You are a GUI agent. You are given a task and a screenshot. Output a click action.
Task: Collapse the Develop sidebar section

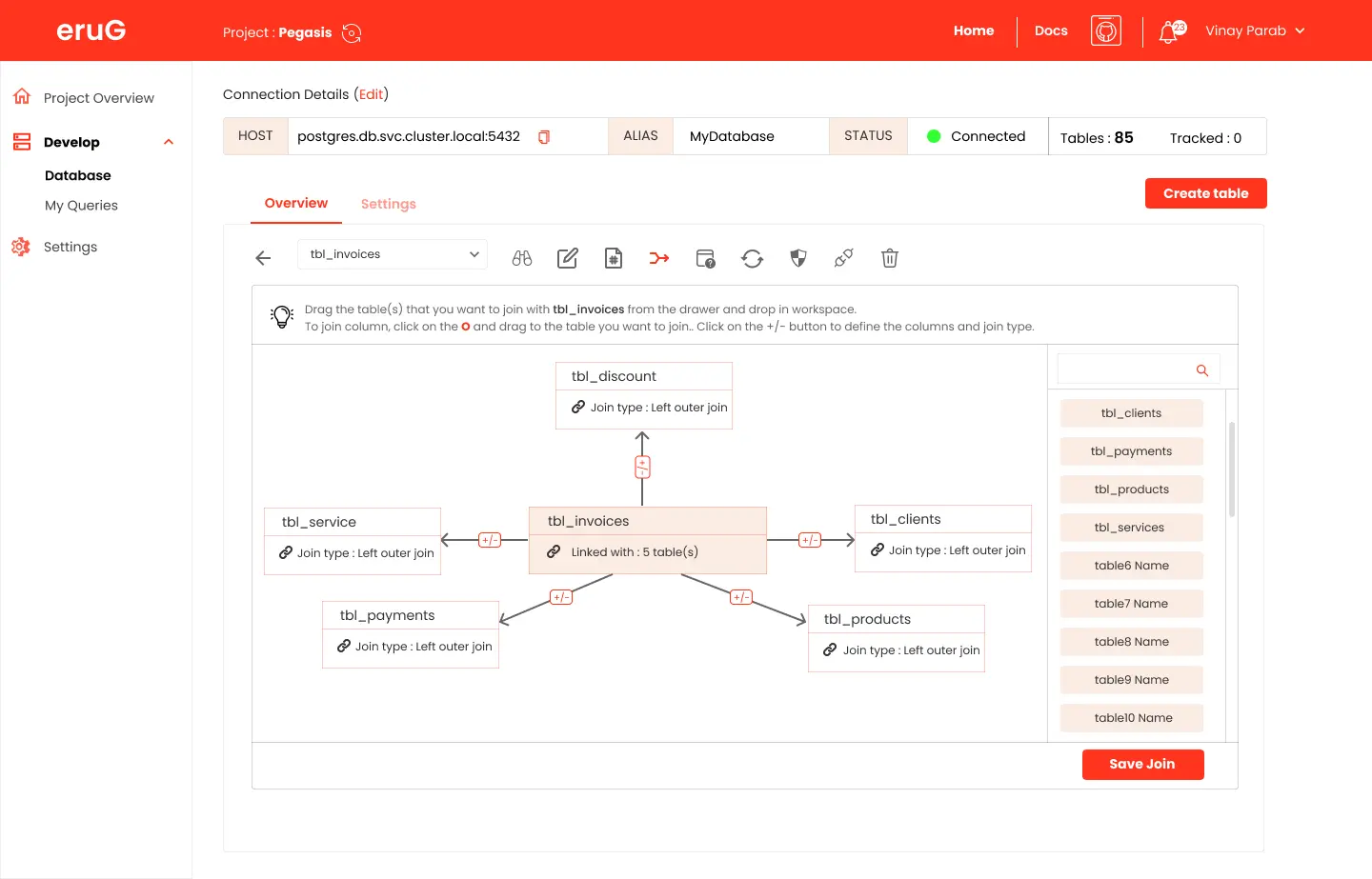[x=169, y=142]
